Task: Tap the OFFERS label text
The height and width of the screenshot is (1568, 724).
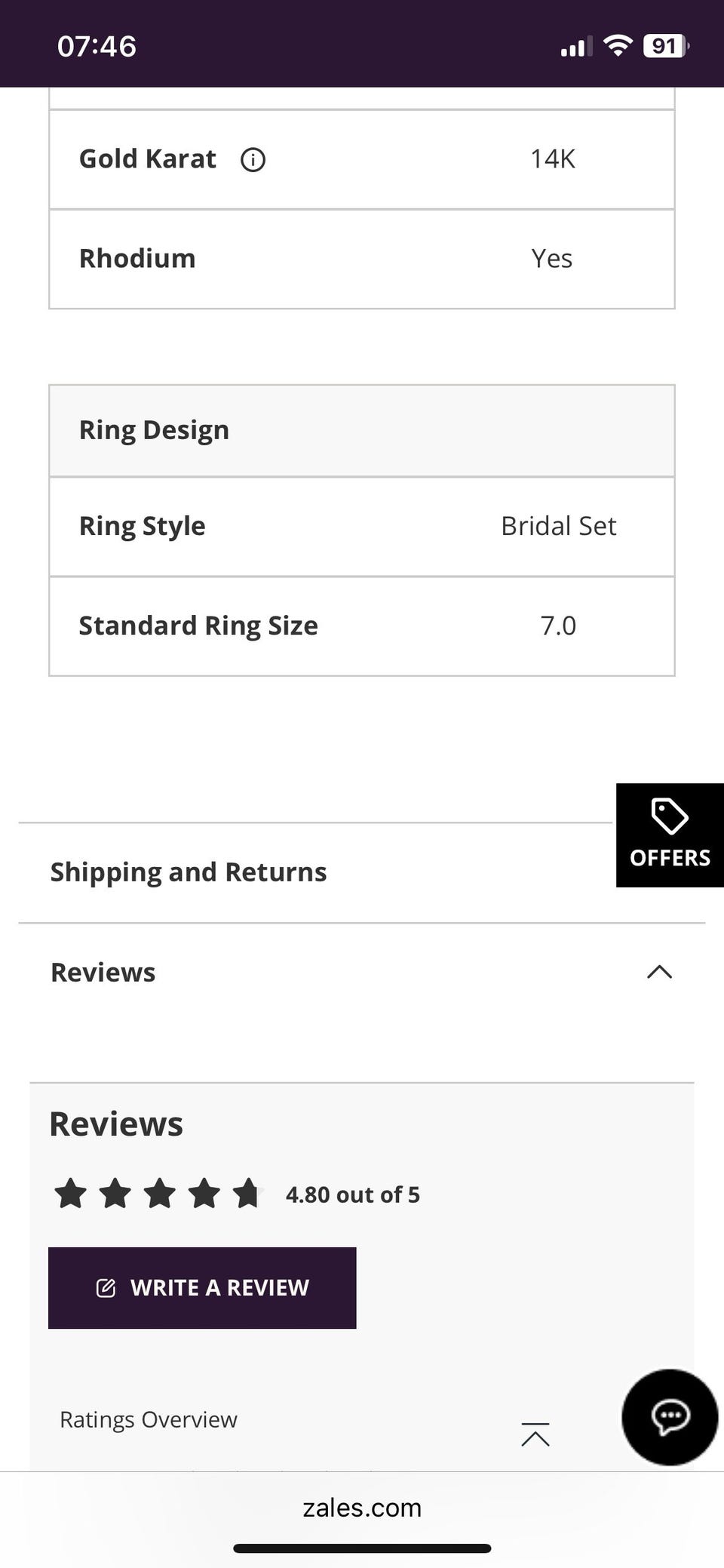Action: (670, 858)
